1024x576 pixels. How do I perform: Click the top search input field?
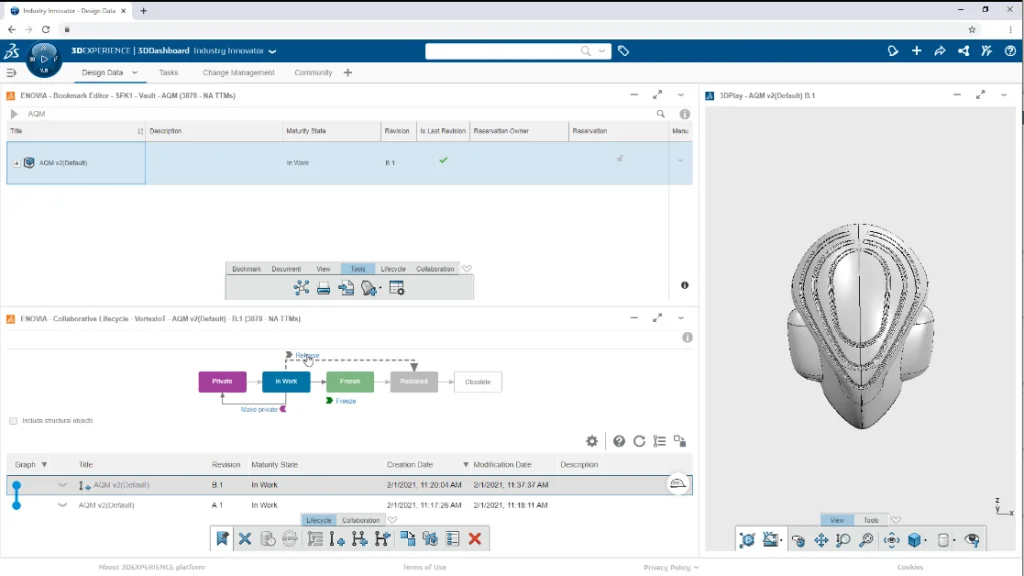point(505,51)
